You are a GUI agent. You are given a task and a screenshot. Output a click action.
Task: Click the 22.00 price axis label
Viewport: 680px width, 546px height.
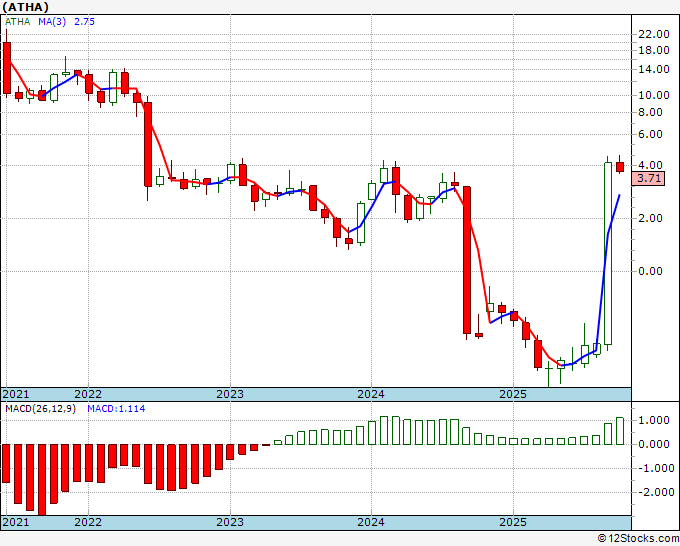[654, 34]
